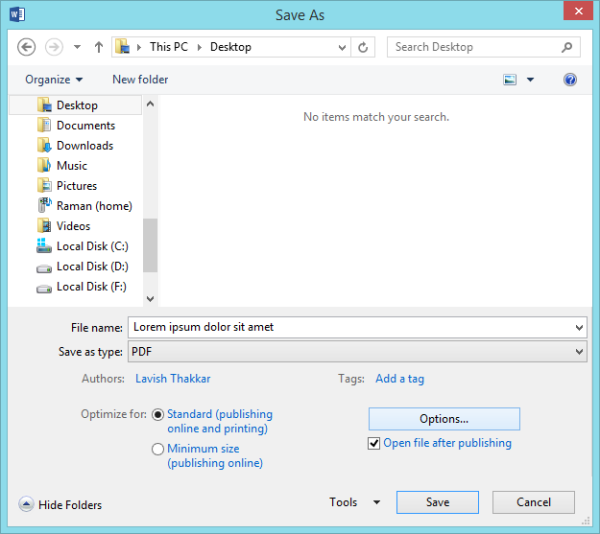Open the PDF Options button
Viewport: 600px width, 534px height.
point(444,419)
